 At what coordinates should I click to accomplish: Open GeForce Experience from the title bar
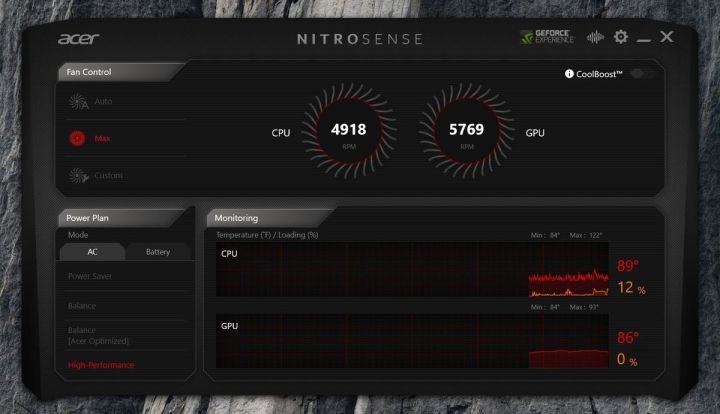[547, 37]
